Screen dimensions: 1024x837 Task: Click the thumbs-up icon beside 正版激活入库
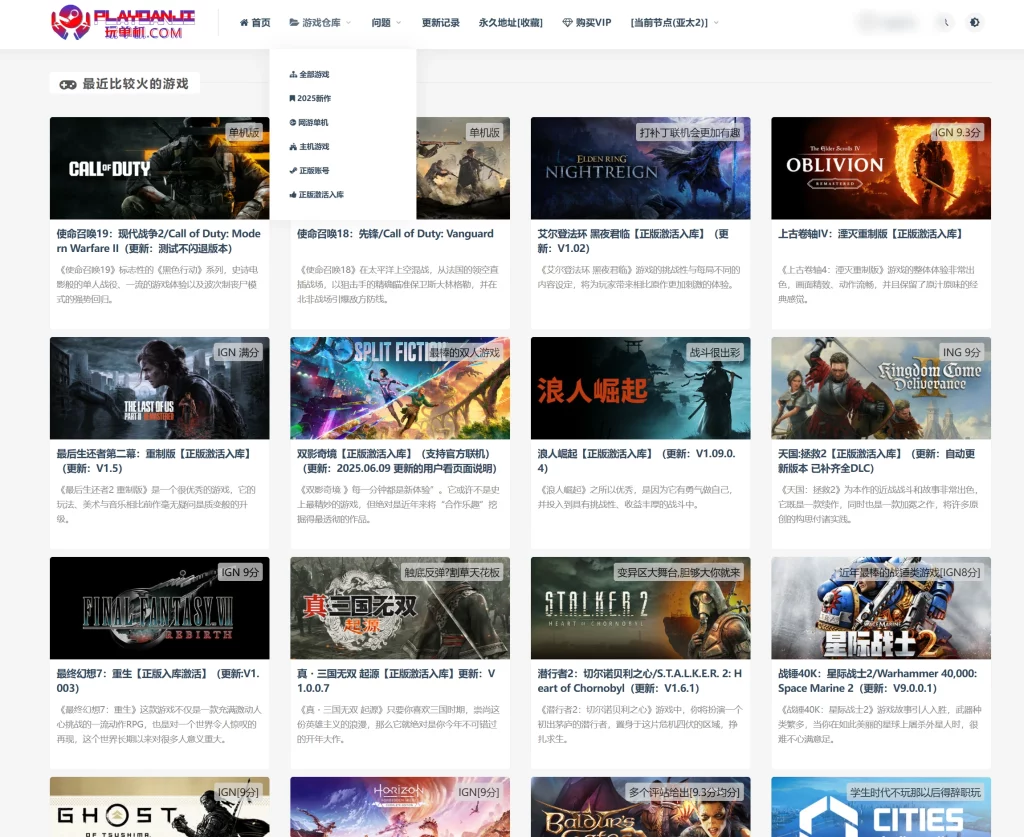click(x=293, y=195)
